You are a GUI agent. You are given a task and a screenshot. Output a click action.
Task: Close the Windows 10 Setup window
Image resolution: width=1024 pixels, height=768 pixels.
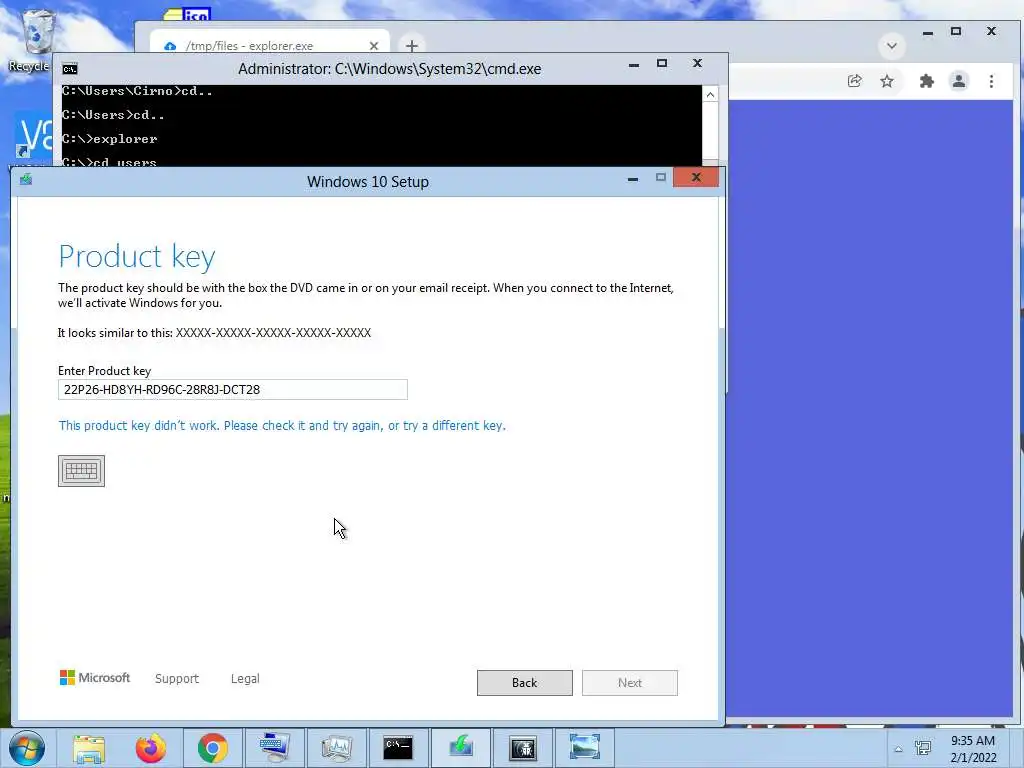click(696, 178)
